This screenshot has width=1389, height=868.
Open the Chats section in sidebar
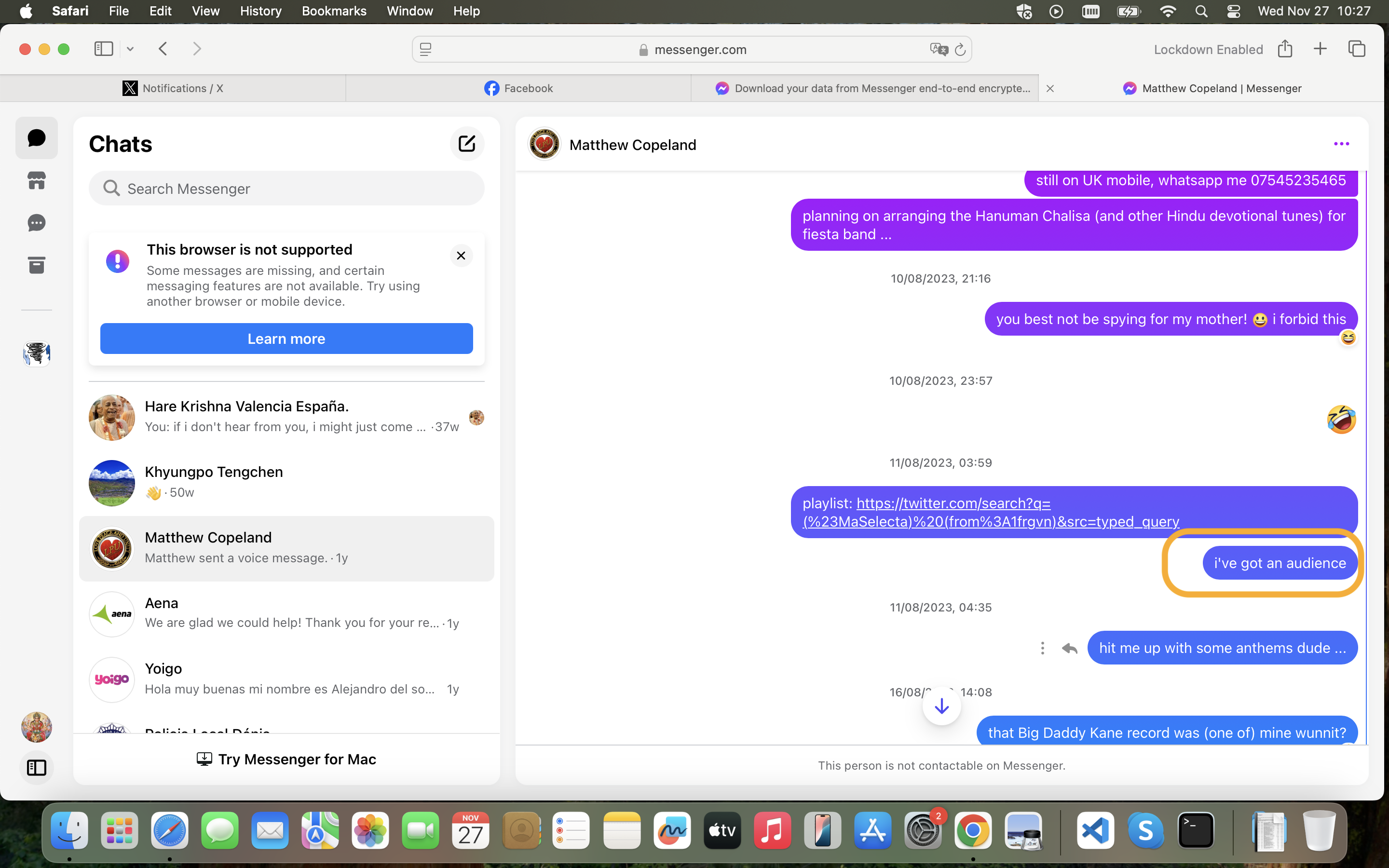36,138
